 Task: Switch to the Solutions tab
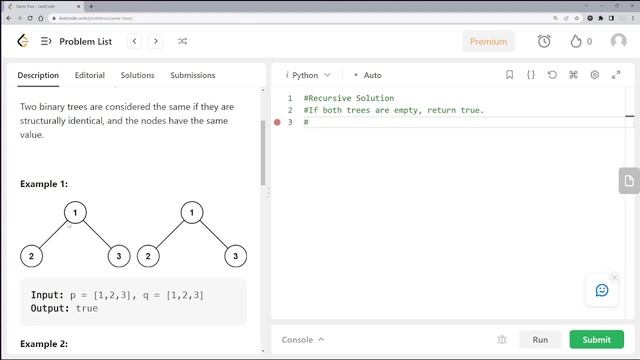coord(137,75)
